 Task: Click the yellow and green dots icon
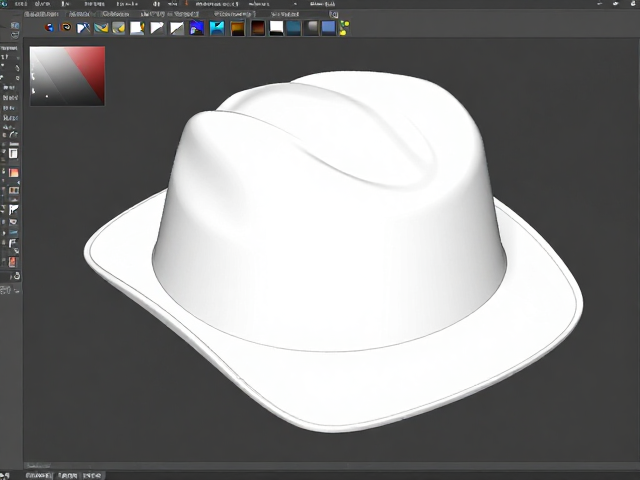344,28
